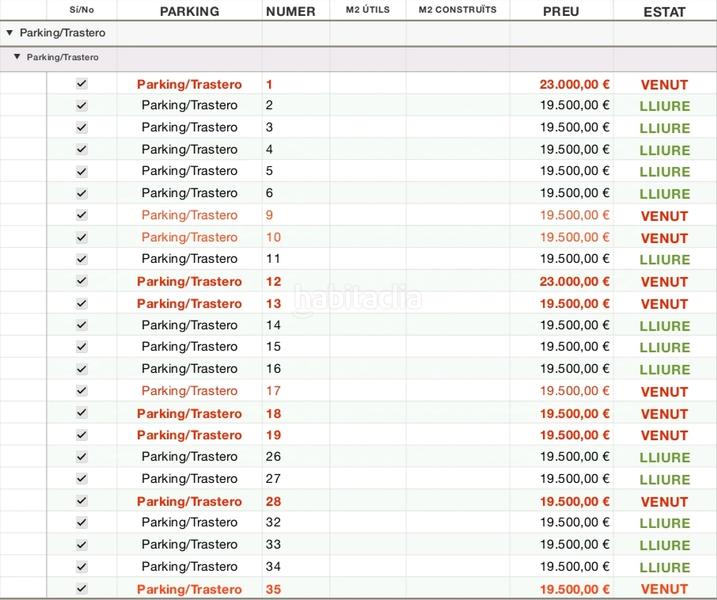Select the M2 ÚTILS column header
This screenshot has width=717, height=600.
point(367,10)
